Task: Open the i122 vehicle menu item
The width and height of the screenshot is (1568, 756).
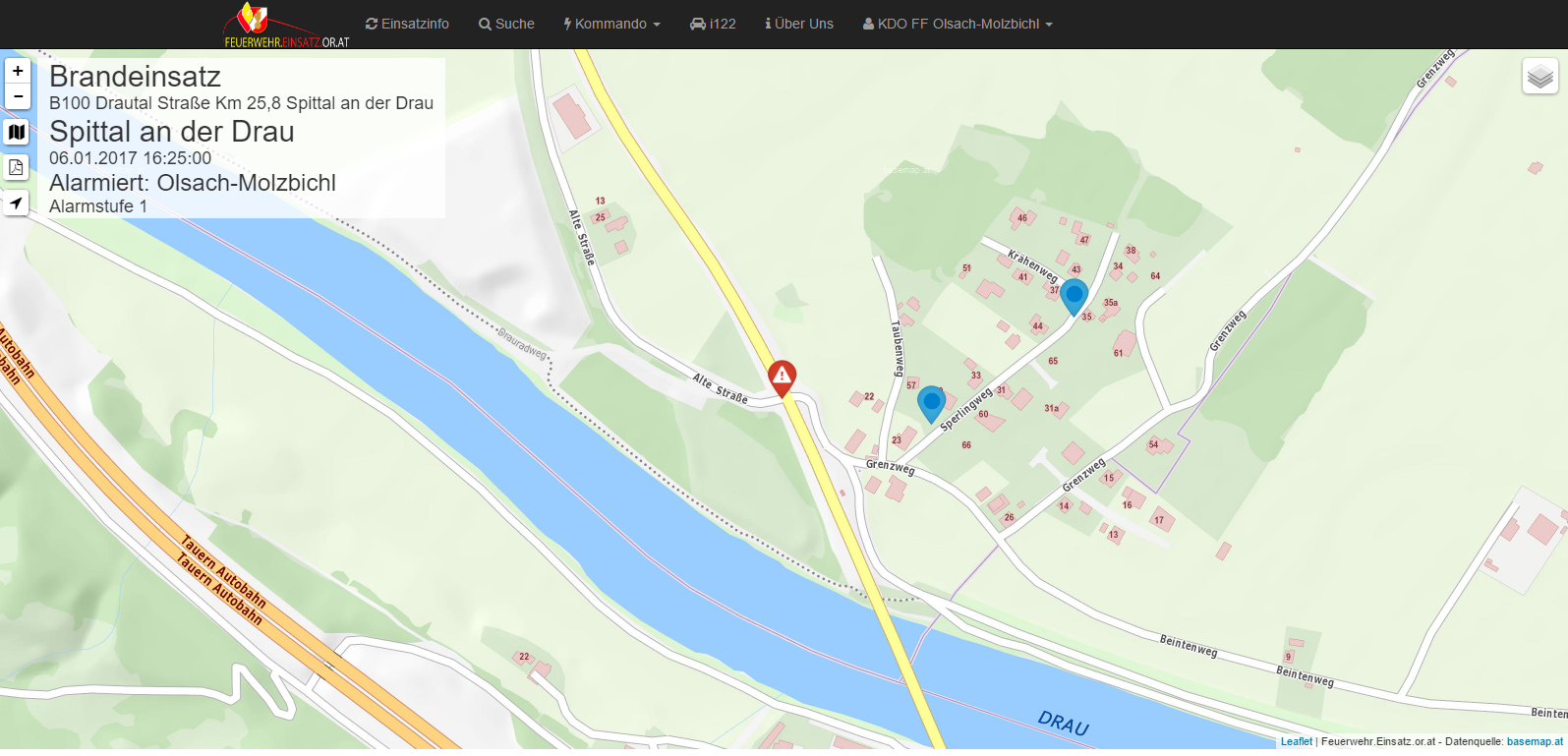Action: tap(713, 24)
